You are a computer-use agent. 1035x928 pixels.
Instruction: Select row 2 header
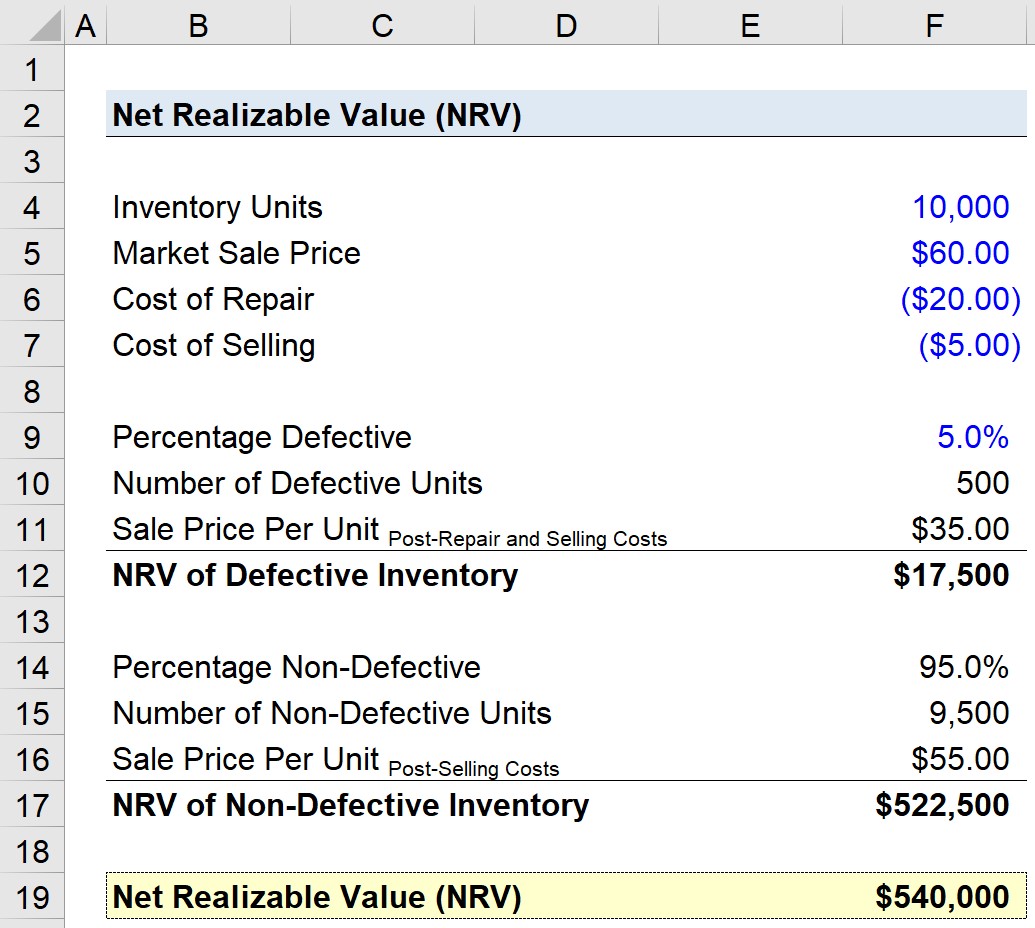pyautogui.click(x=32, y=114)
